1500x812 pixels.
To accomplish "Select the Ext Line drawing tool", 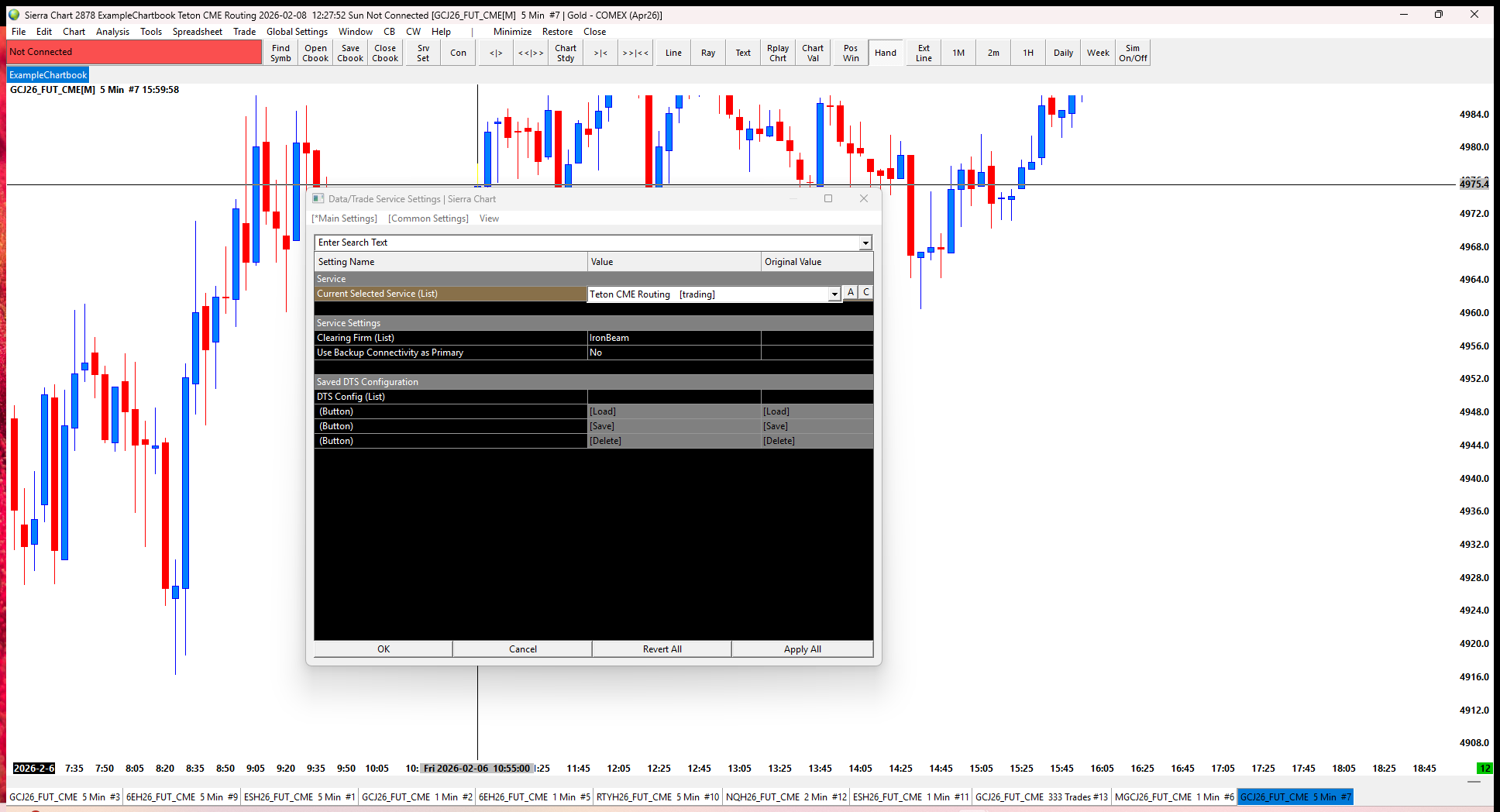I will pos(924,53).
